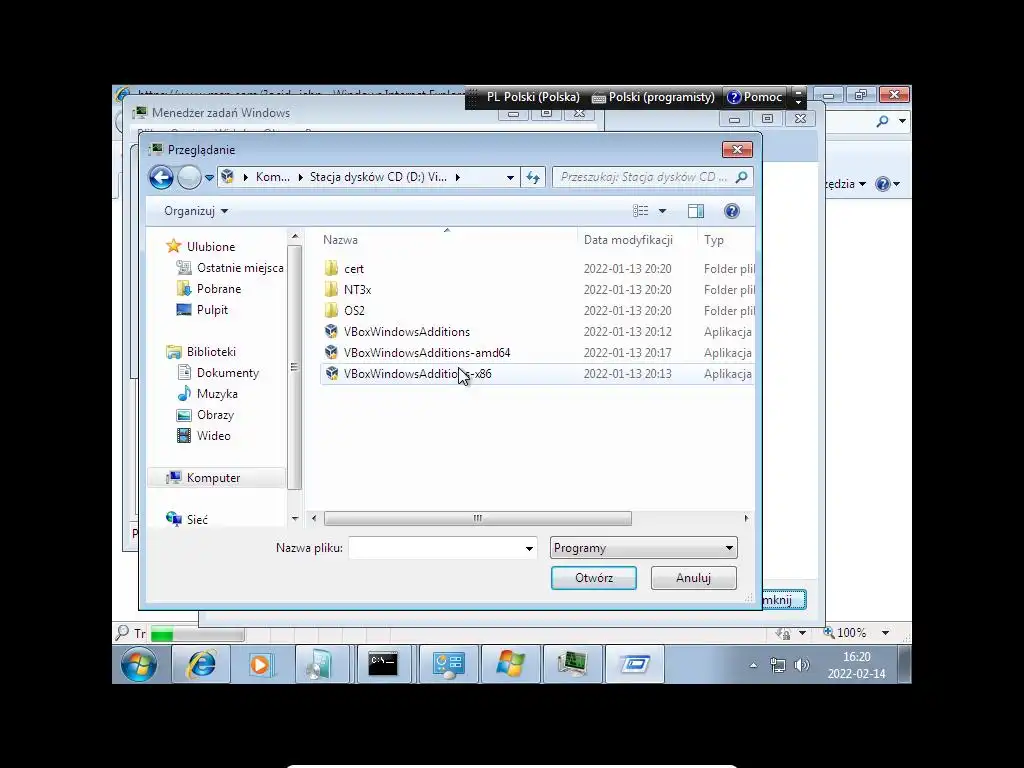Viewport: 1024px width, 768px height.
Task: Open help via the blue question icon
Action: coord(731,211)
